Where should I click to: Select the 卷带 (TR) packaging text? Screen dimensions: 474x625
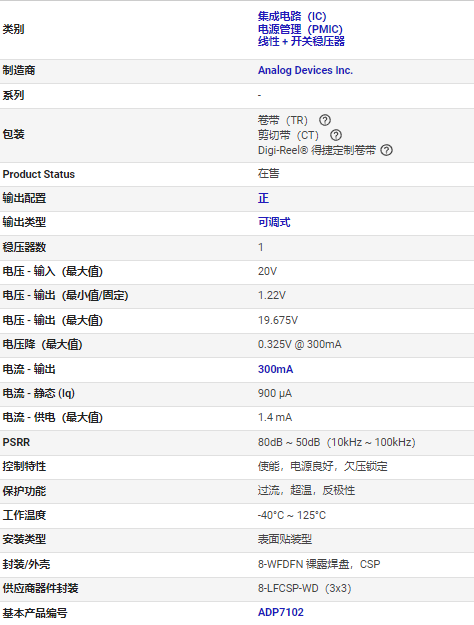coord(283,120)
